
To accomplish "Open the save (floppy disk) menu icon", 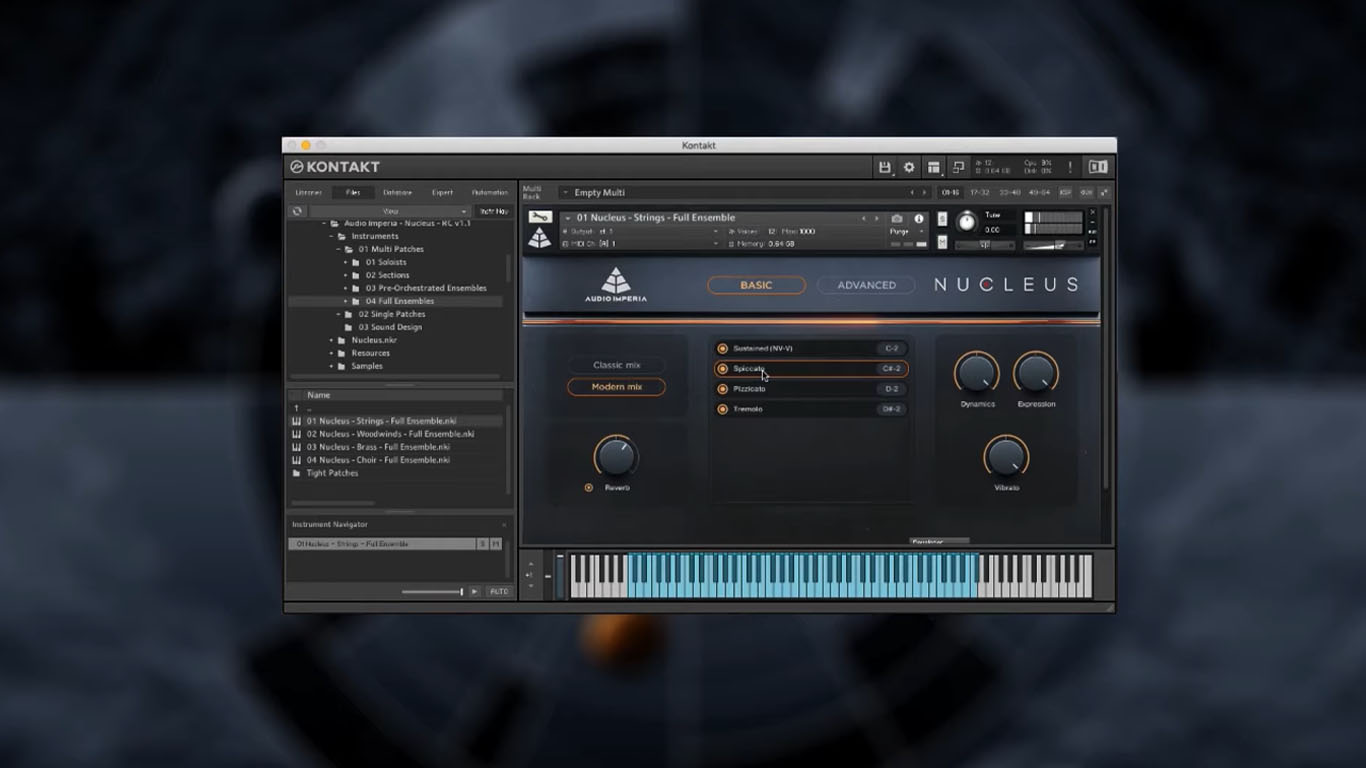I will coord(884,167).
